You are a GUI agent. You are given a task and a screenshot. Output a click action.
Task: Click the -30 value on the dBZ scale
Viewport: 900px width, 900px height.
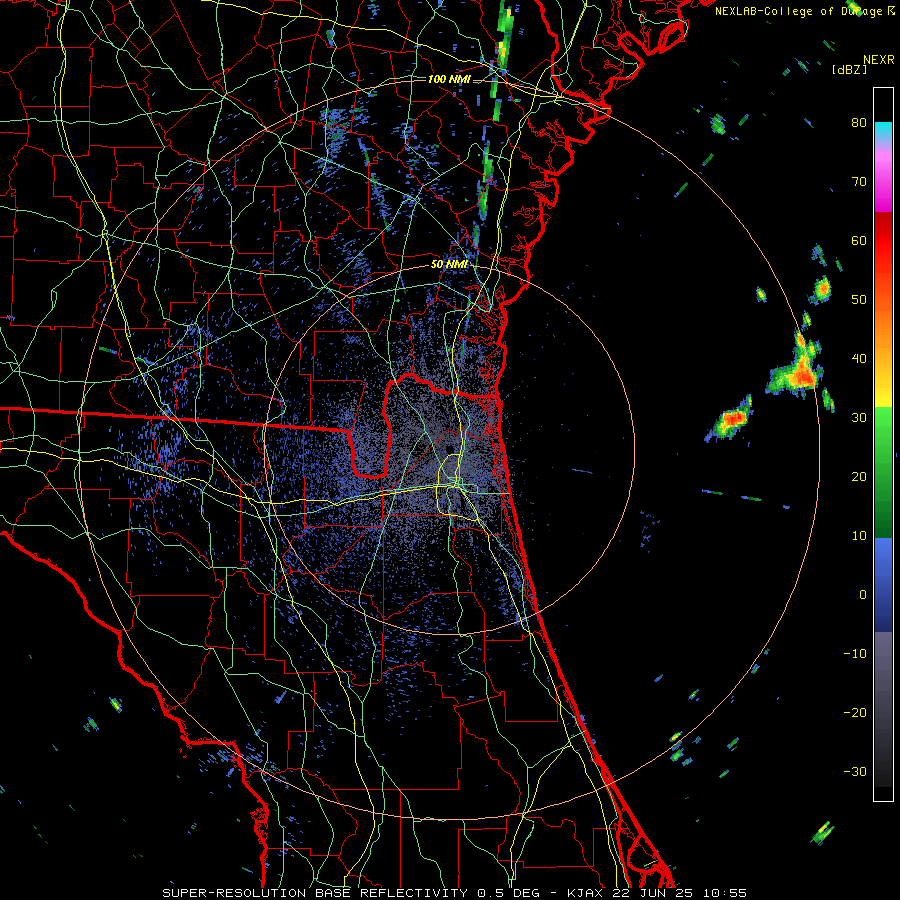pyautogui.click(x=855, y=771)
